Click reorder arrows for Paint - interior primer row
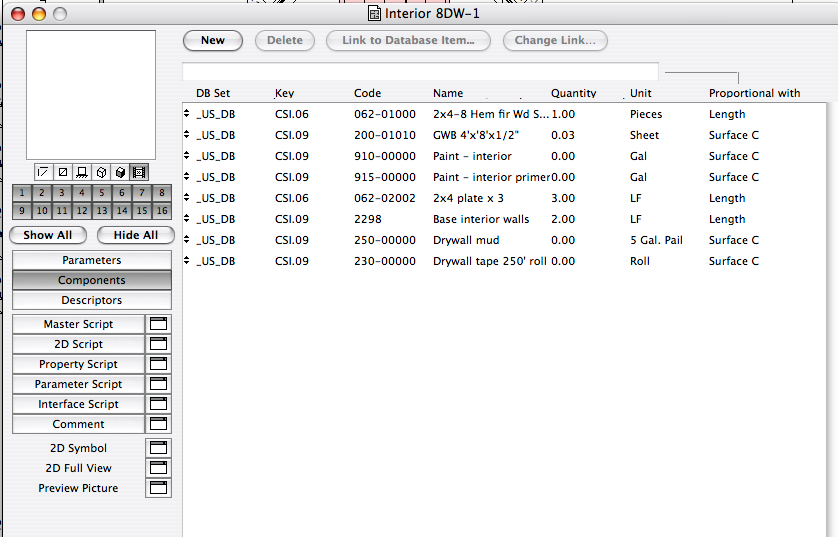The height and width of the screenshot is (537, 838). click(187, 176)
